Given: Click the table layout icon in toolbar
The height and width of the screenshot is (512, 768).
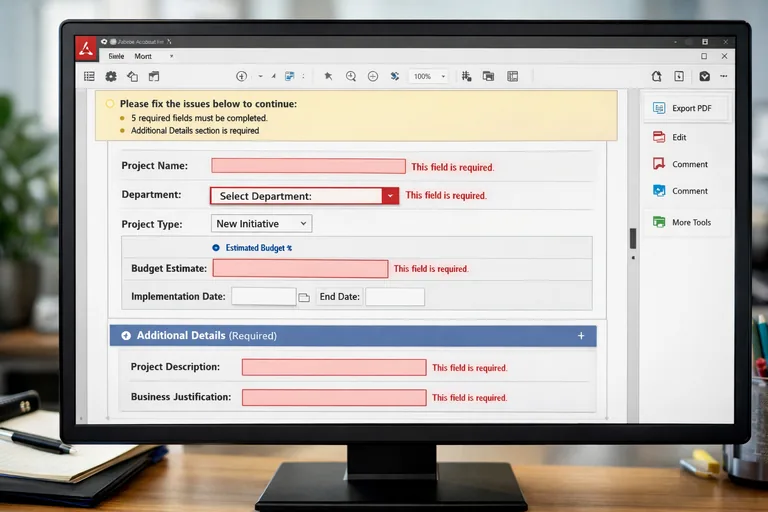Looking at the screenshot, I should click(x=512, y=76).
